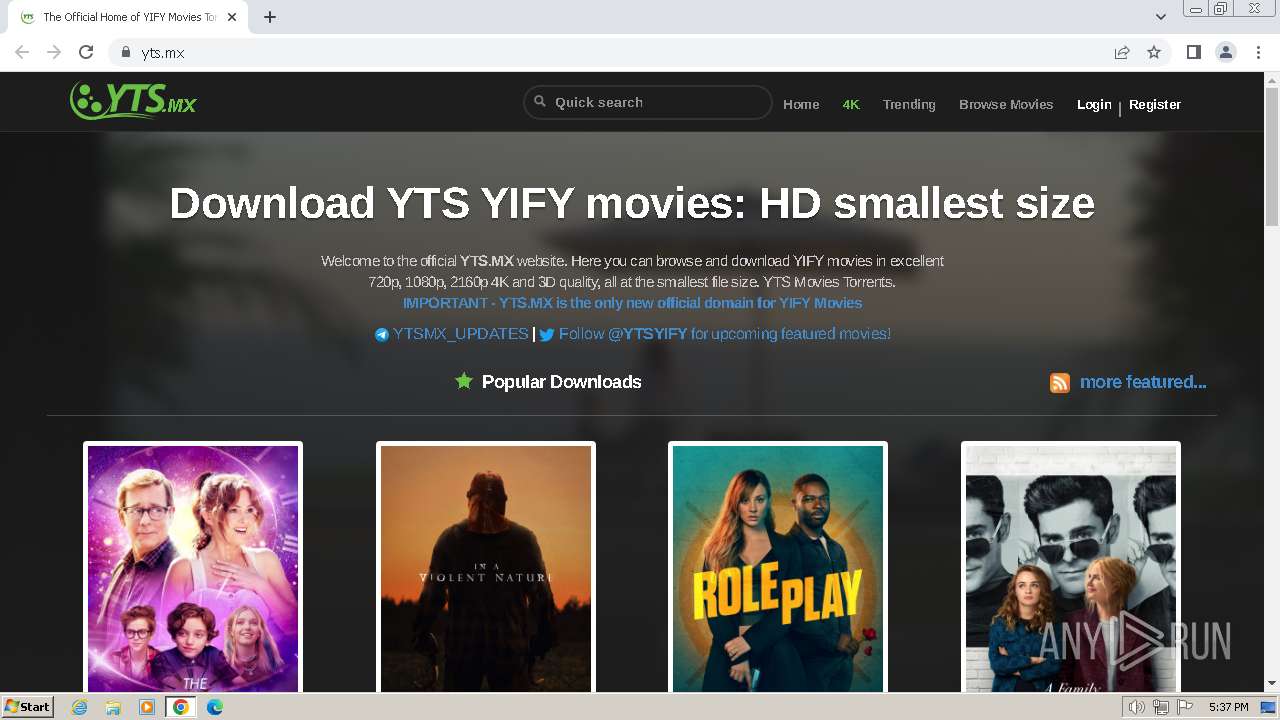Click the 'IMPORTANT - YTS.MX is the only' notice
The width and height of the screenshot is (1280, 720).
click(632, 303)
